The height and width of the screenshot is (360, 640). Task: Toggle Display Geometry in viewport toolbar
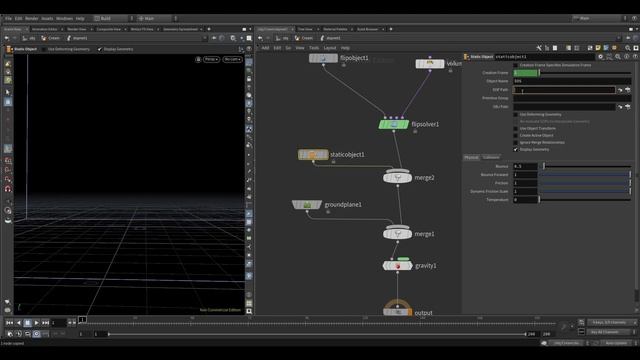(x=100, y=49)
